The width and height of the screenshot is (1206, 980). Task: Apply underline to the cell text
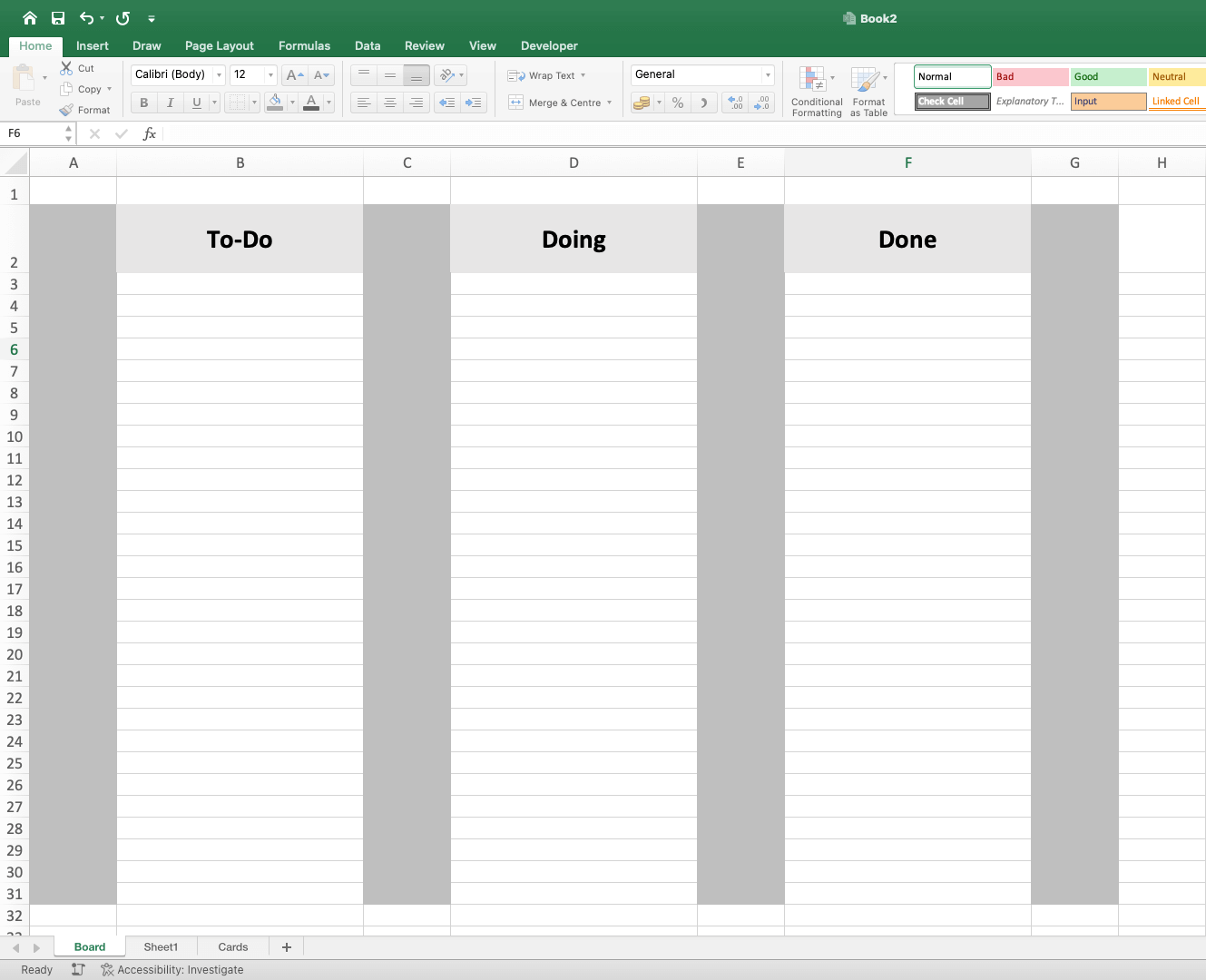[x=194, y=103]
